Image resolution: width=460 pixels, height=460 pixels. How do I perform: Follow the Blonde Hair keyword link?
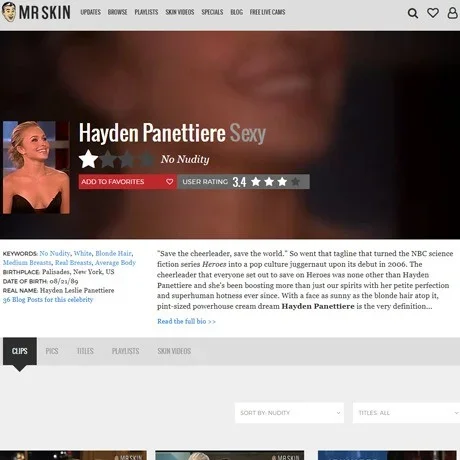pos(113,253)
